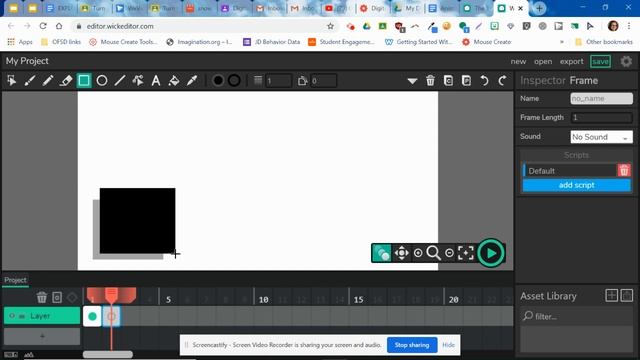This screenshot has width=640, height=360.
Task: Select frame 1 on the Layer
Action: [x=92, y=316]
